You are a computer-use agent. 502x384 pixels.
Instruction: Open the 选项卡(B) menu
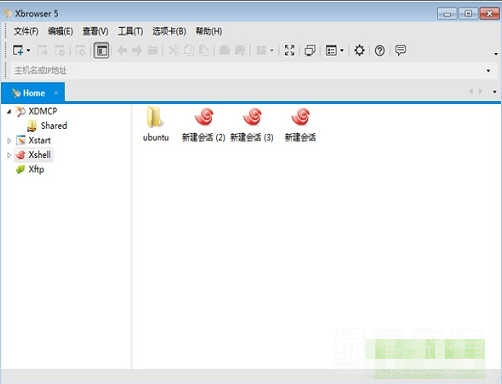[x=169, y=31]
